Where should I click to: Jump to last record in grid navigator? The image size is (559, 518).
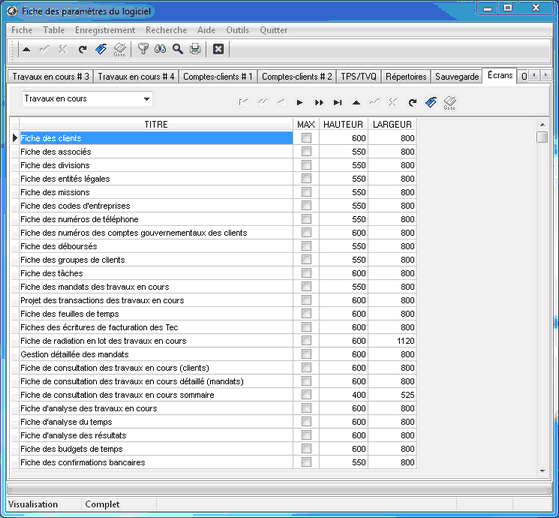coord(337,103)
